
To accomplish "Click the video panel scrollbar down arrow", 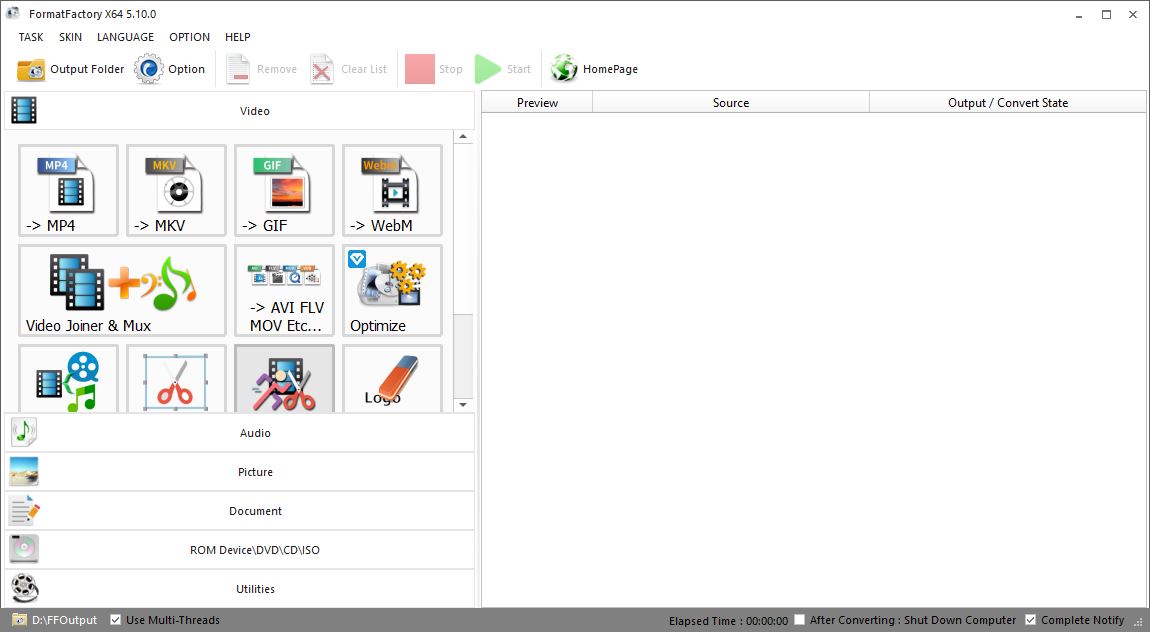I will coord(463,405).
